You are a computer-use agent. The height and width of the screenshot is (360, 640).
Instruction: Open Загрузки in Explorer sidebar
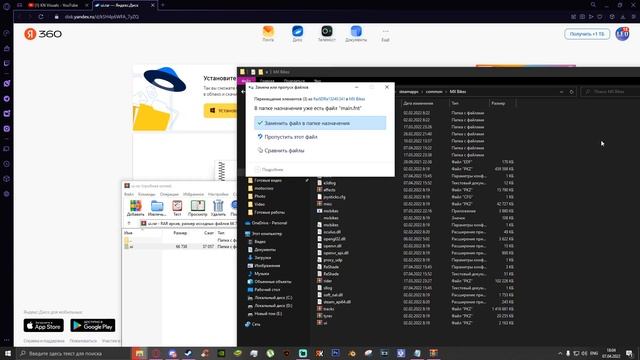click(259, 258)
